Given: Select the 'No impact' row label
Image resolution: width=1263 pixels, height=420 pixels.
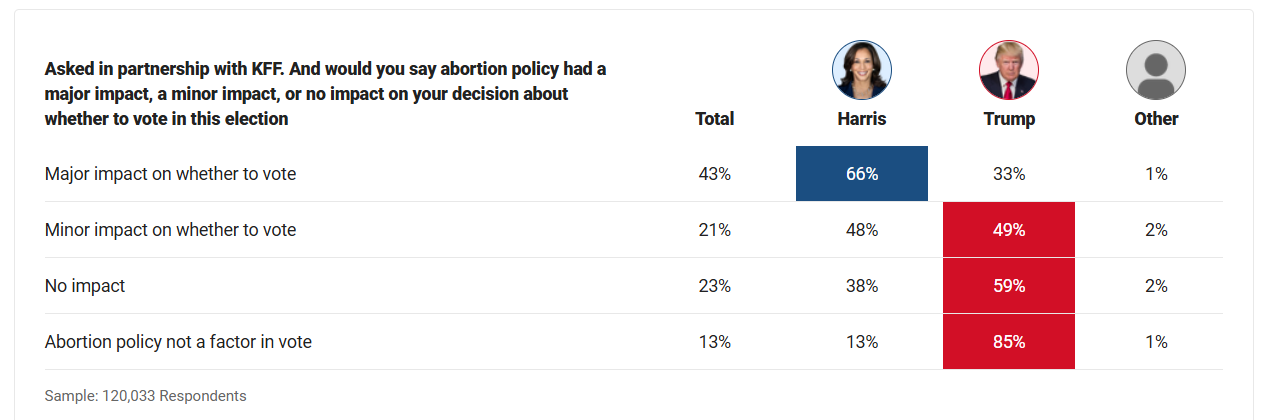Looking at the screenshot, I should (x=85, y=286).
